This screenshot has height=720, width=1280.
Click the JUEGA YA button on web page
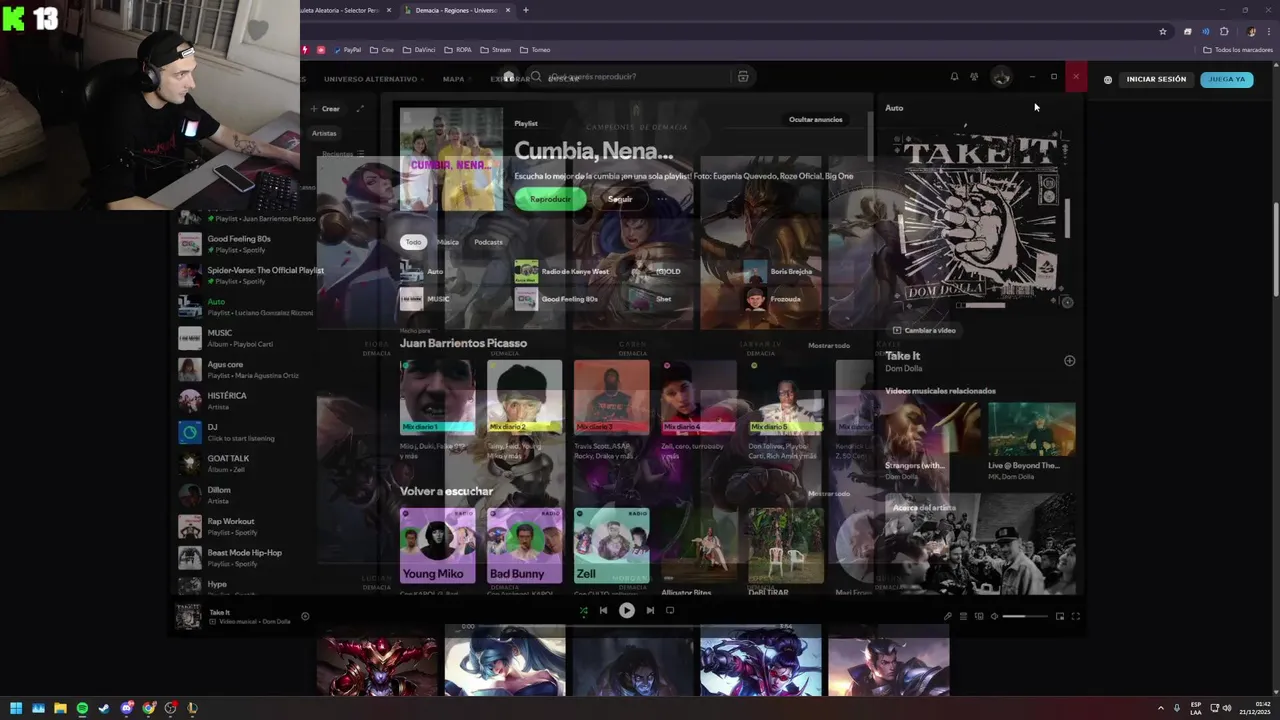tap(1227, 79)
